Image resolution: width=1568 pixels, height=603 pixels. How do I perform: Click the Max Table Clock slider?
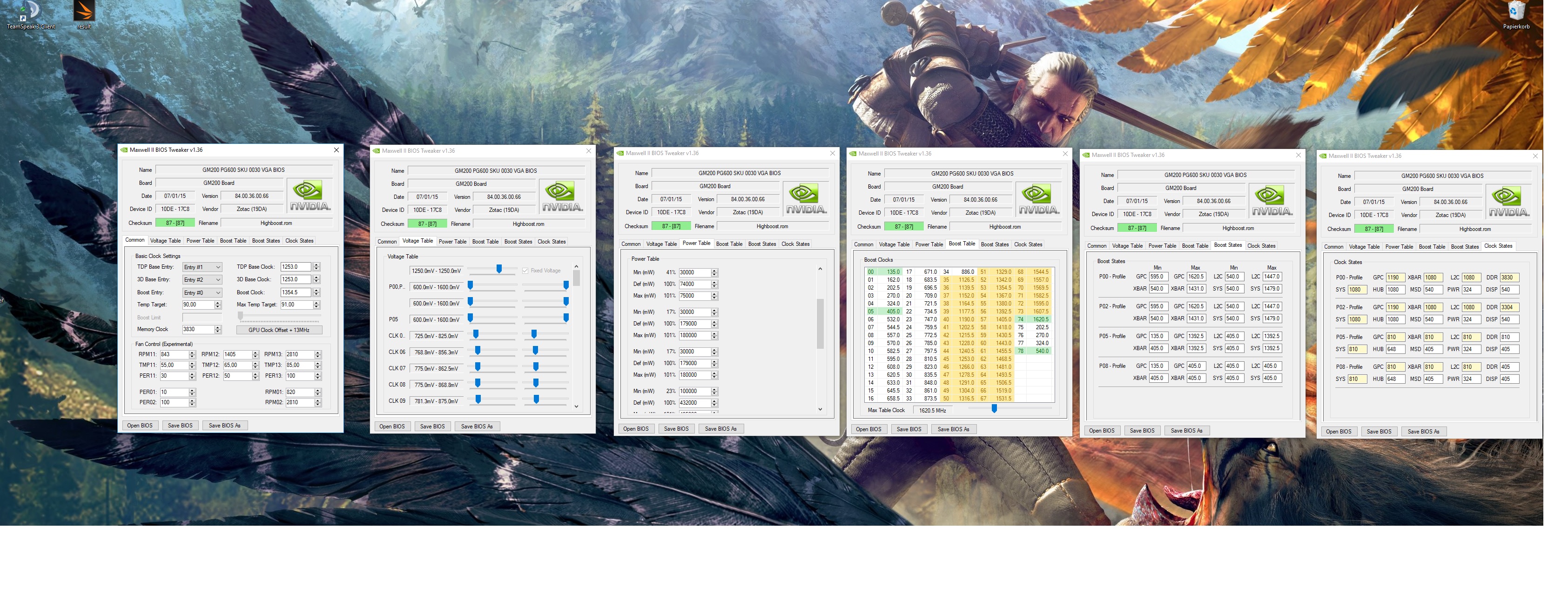click(x=994, y=409)
